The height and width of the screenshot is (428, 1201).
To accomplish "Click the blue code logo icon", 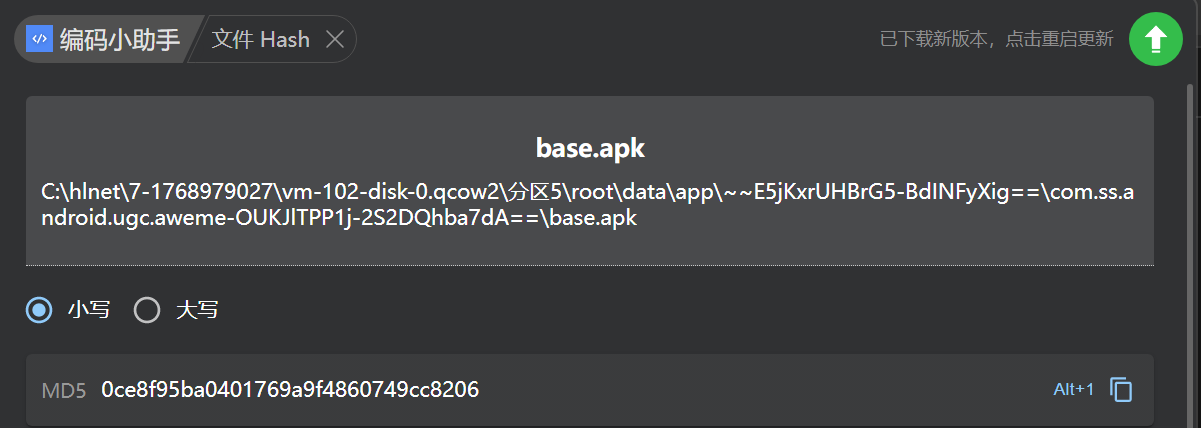I will tap(39, 39).
